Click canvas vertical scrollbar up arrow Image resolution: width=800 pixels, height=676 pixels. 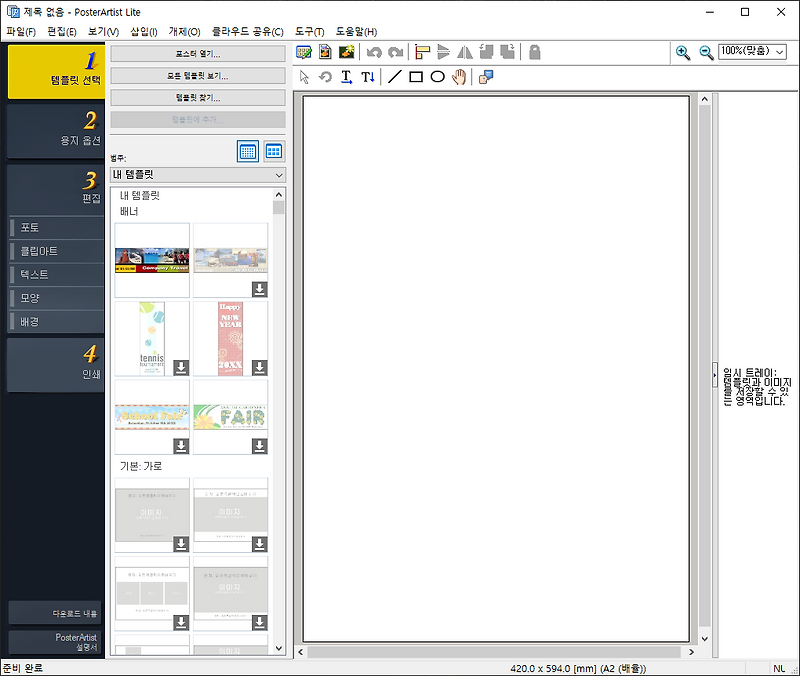click(x=705, y=99)
